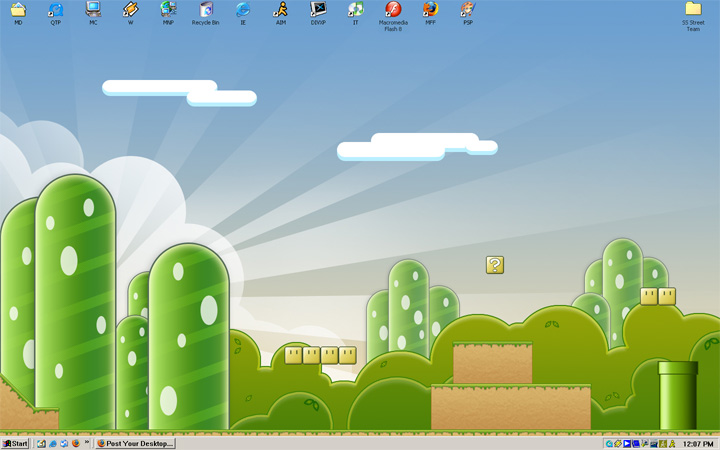Click the Start button on the taskbar

point(15,444)
